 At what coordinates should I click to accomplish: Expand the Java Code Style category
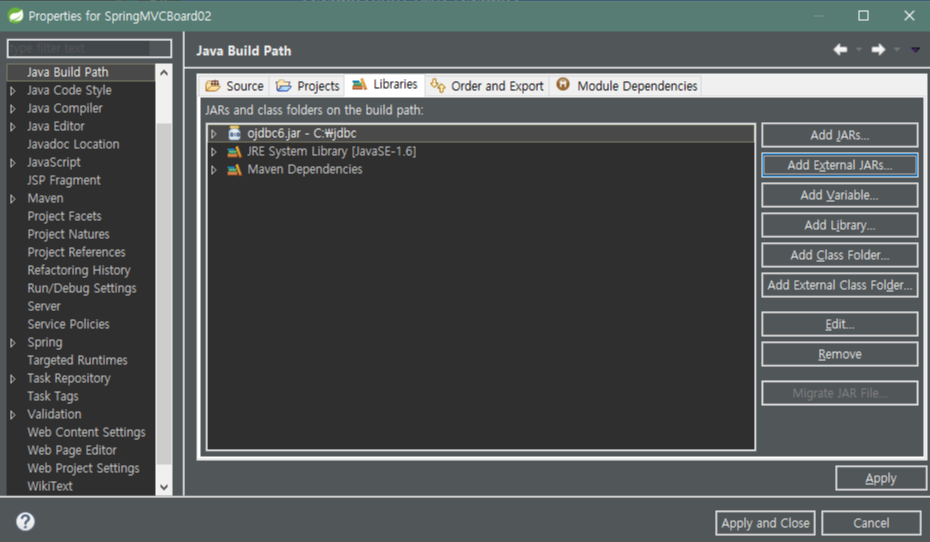click(x=12, y=91)
